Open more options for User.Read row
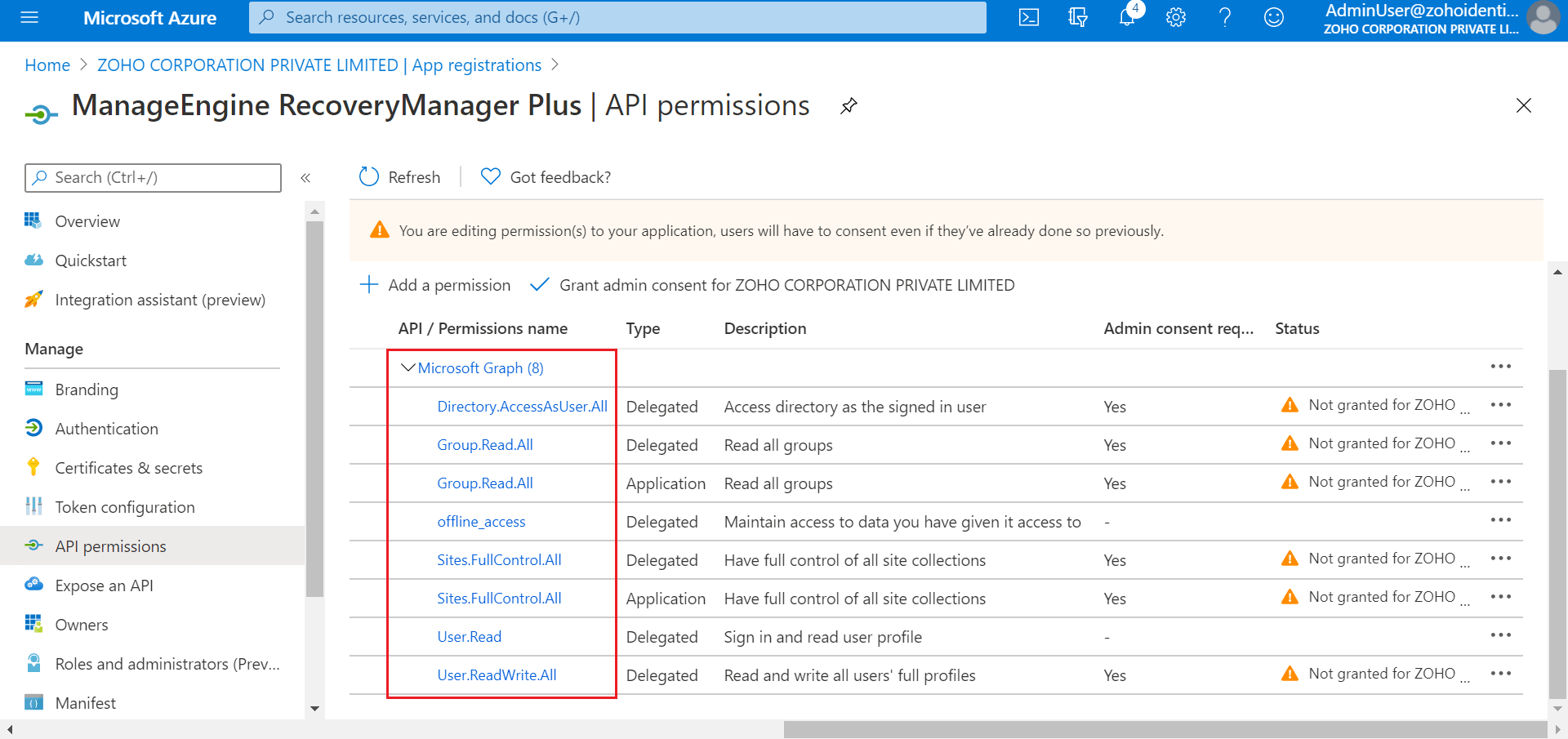 [x=1500, y=635]
